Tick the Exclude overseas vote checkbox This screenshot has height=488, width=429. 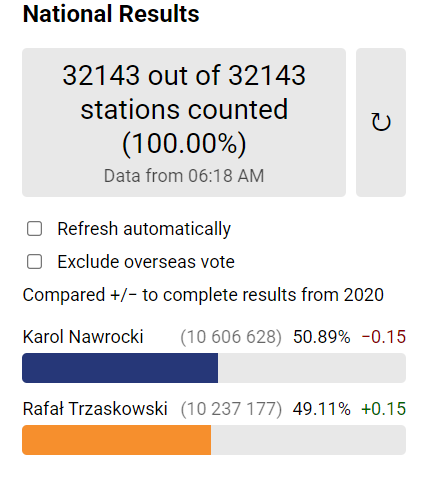click(34, 262)
